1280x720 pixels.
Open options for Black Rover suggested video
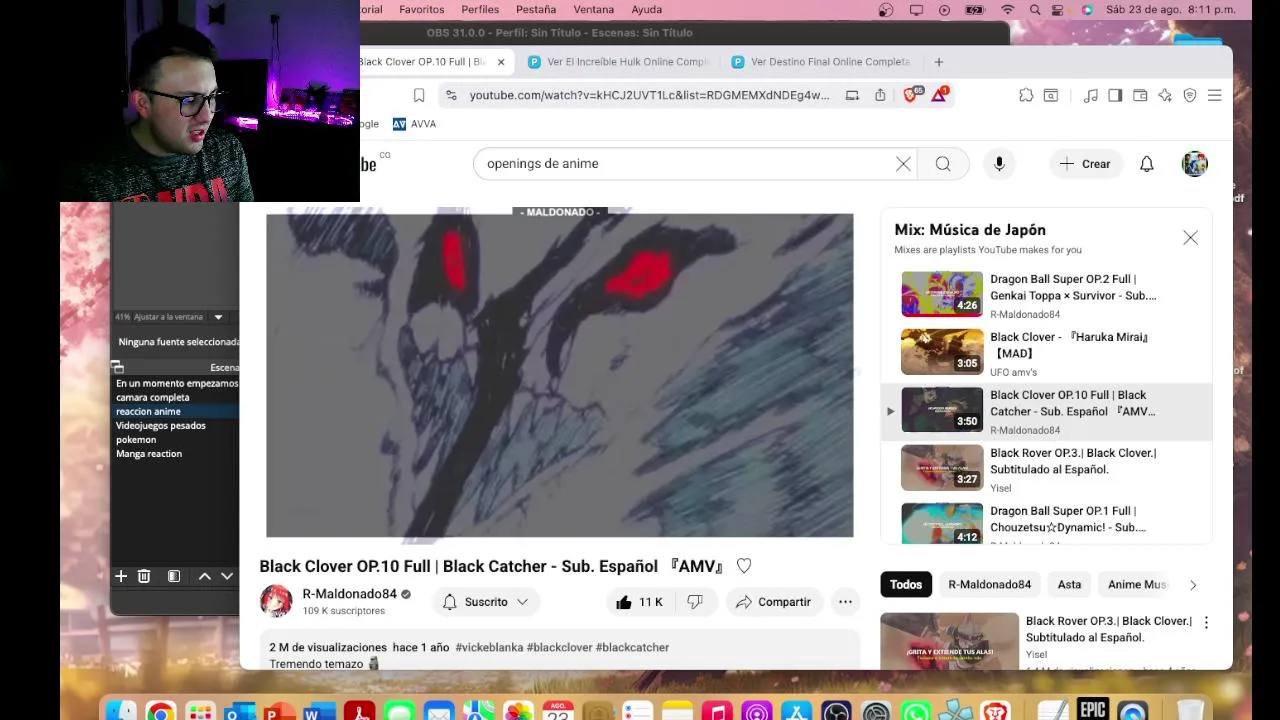[1206, 622]
